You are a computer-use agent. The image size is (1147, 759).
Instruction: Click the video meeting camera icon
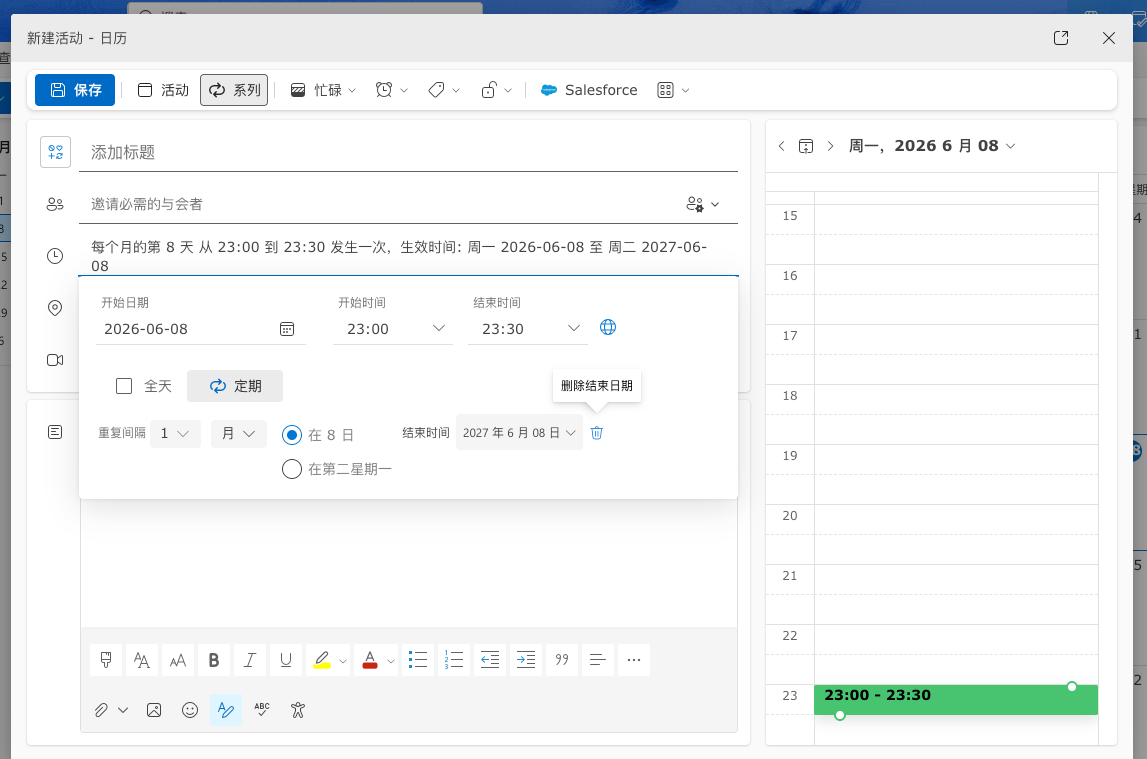coord(55,360)
